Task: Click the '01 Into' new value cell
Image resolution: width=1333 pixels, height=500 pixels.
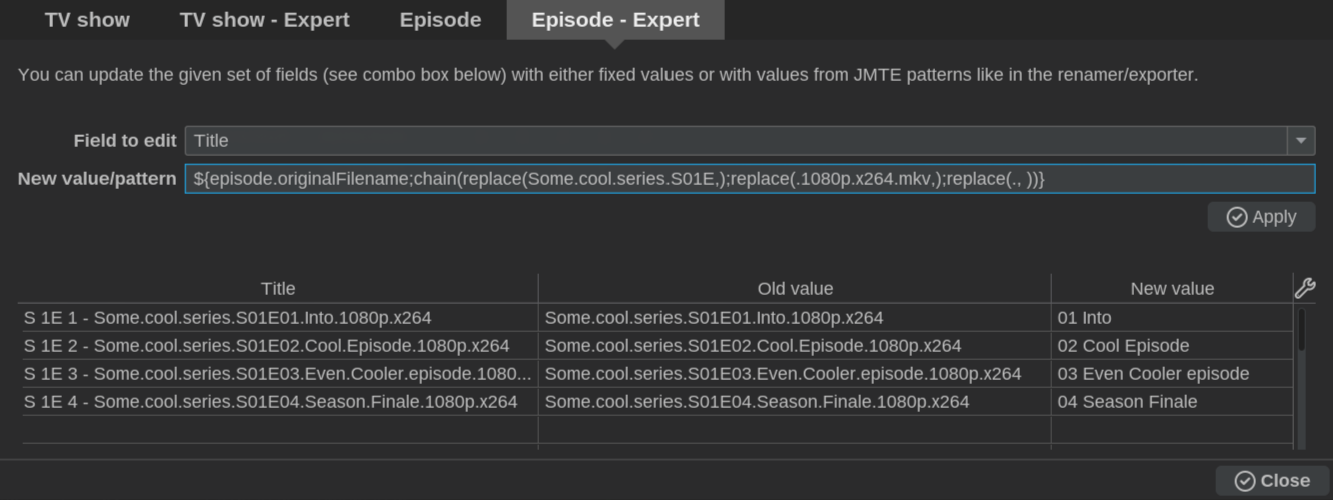Action: click(1172, 318)
